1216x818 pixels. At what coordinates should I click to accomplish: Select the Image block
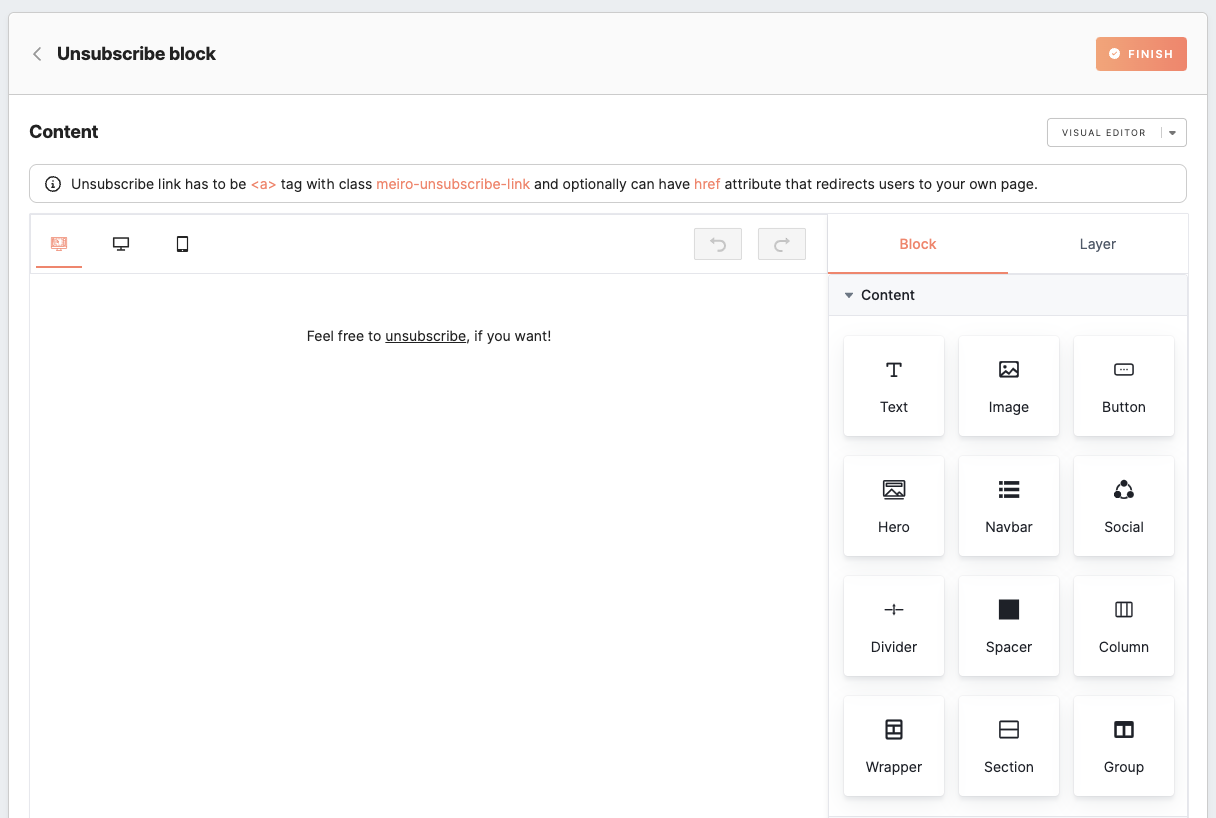click(x=1009, y=386)
